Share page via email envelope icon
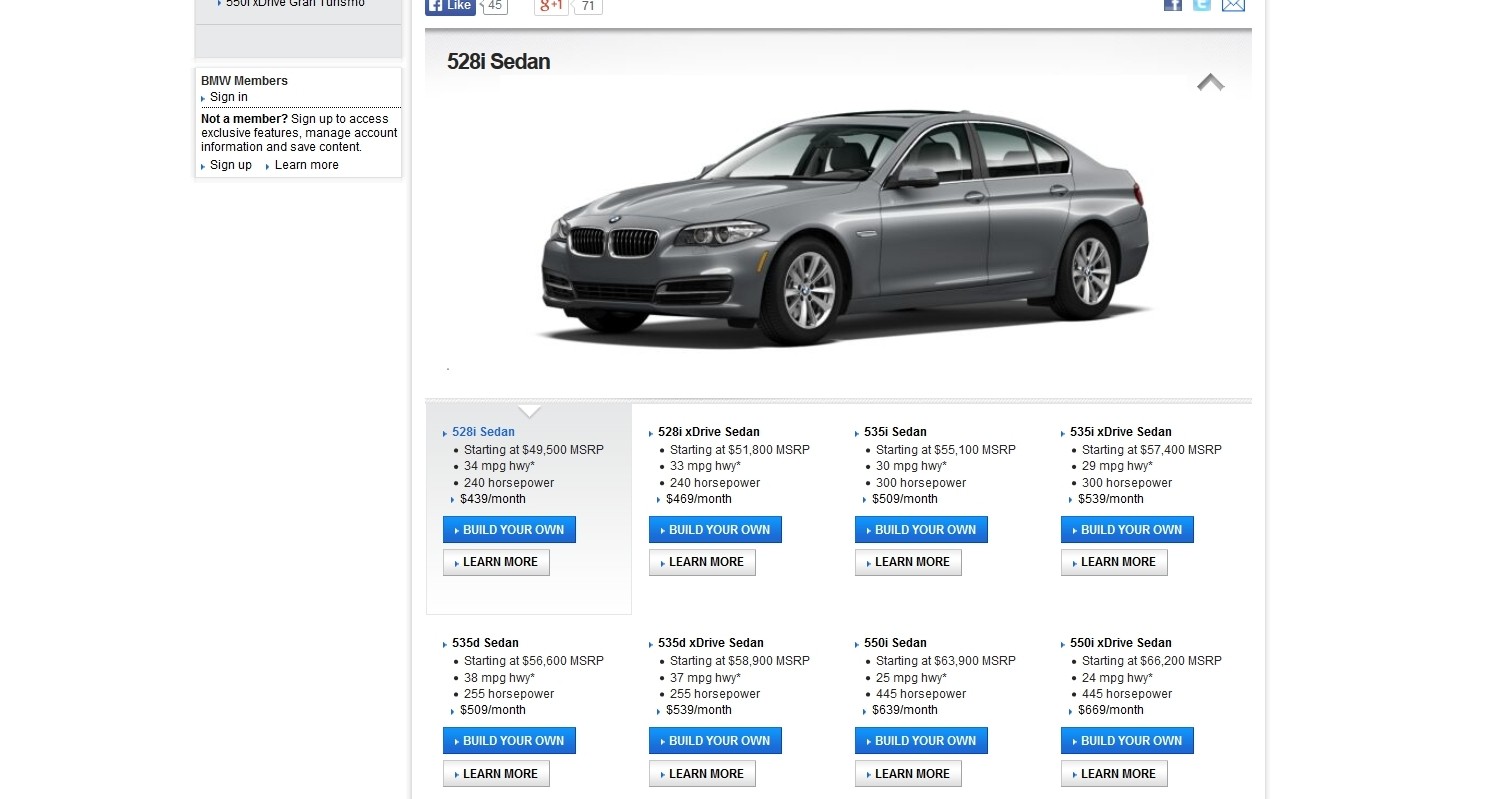This screenshot has width=1507, height=799. tap(1233, 5)
